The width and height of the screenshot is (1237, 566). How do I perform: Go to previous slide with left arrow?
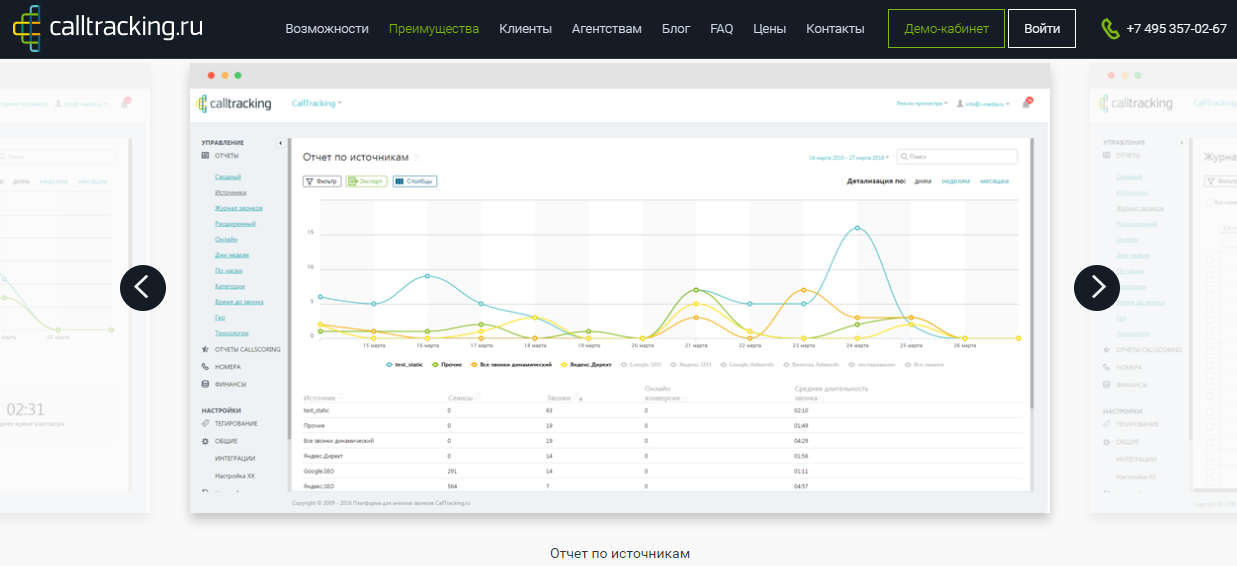143,288
